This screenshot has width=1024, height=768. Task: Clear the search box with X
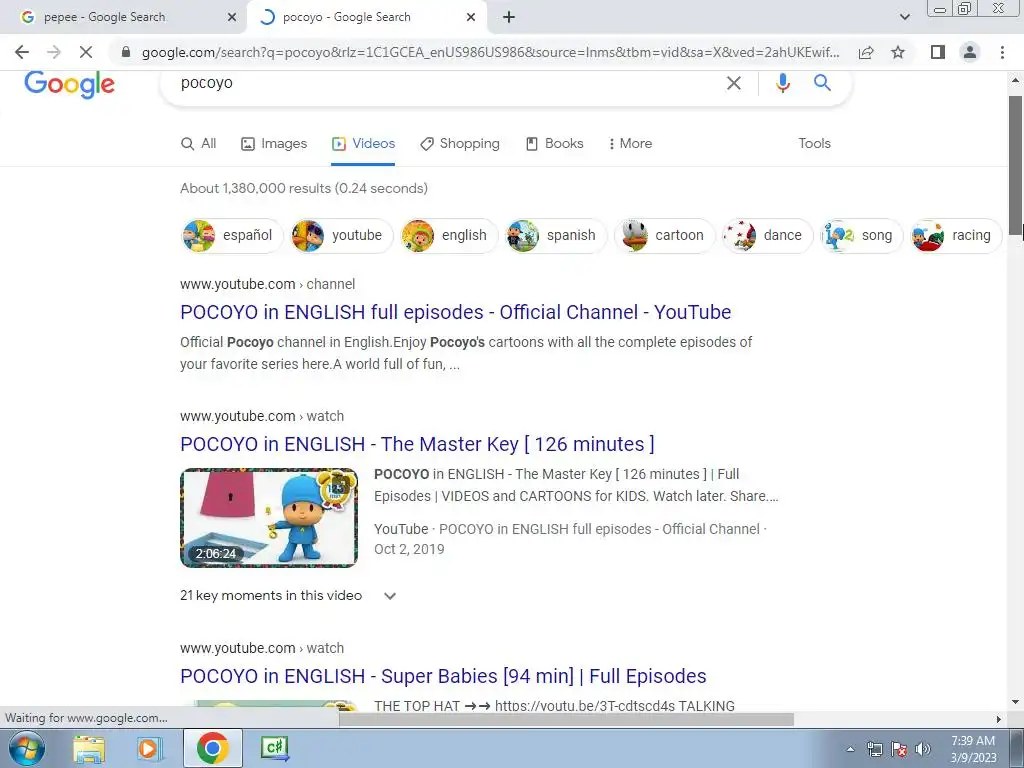[733, 83]
